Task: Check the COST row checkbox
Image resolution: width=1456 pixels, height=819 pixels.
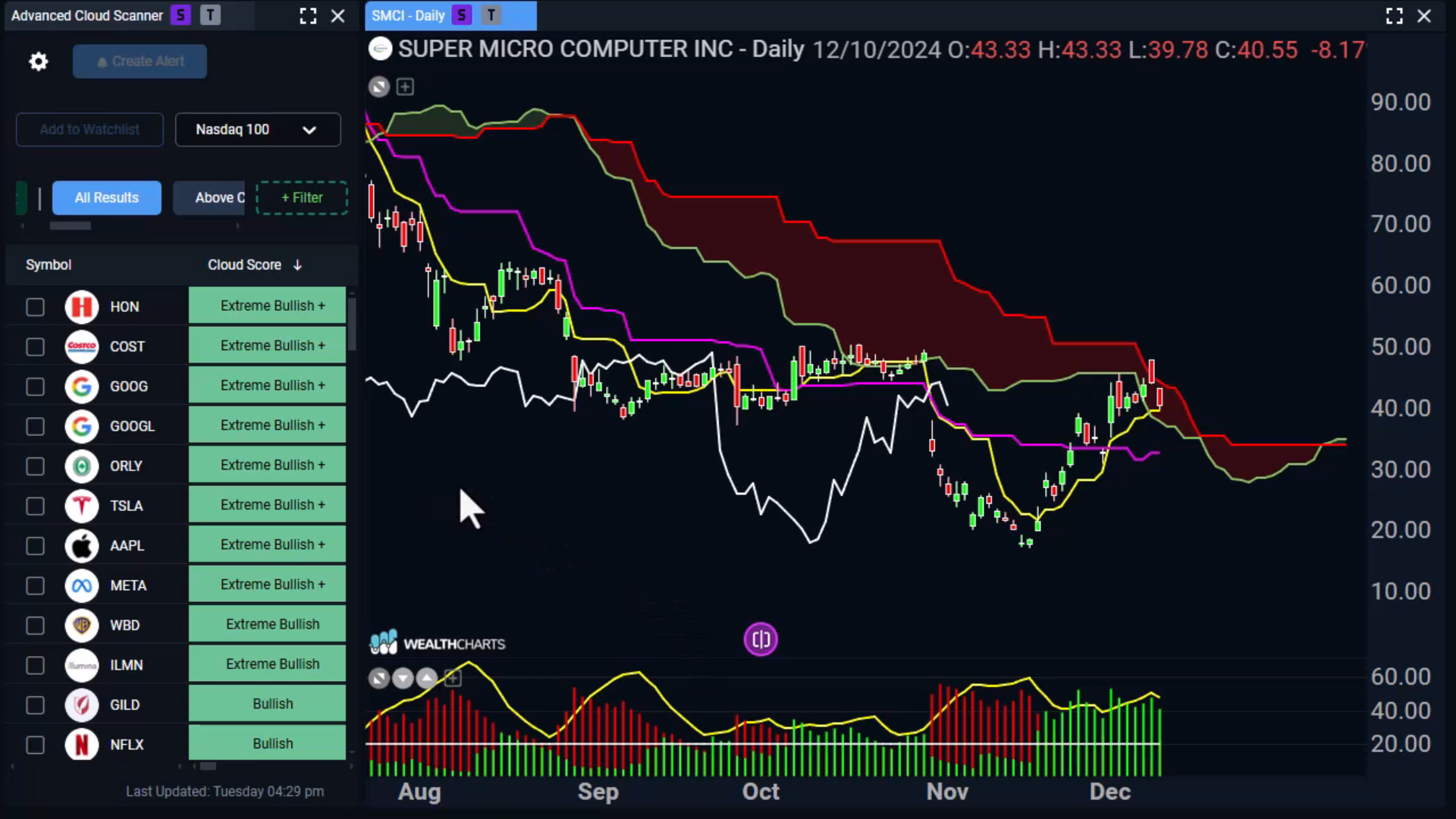Action: [x=35, y=347]
